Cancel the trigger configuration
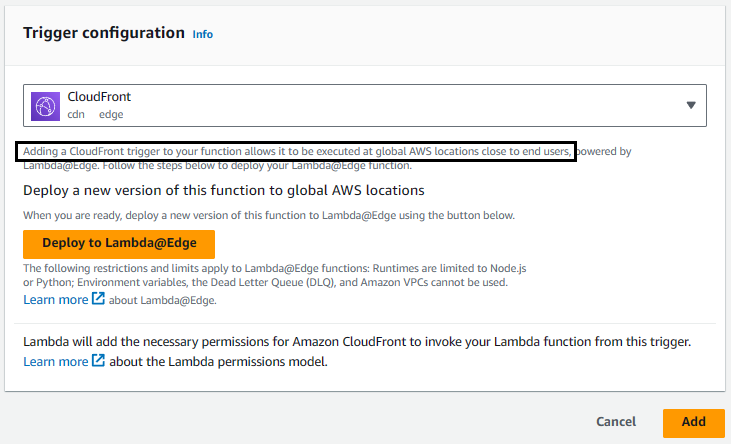731x444 pixels. click(x=616, y=422)
